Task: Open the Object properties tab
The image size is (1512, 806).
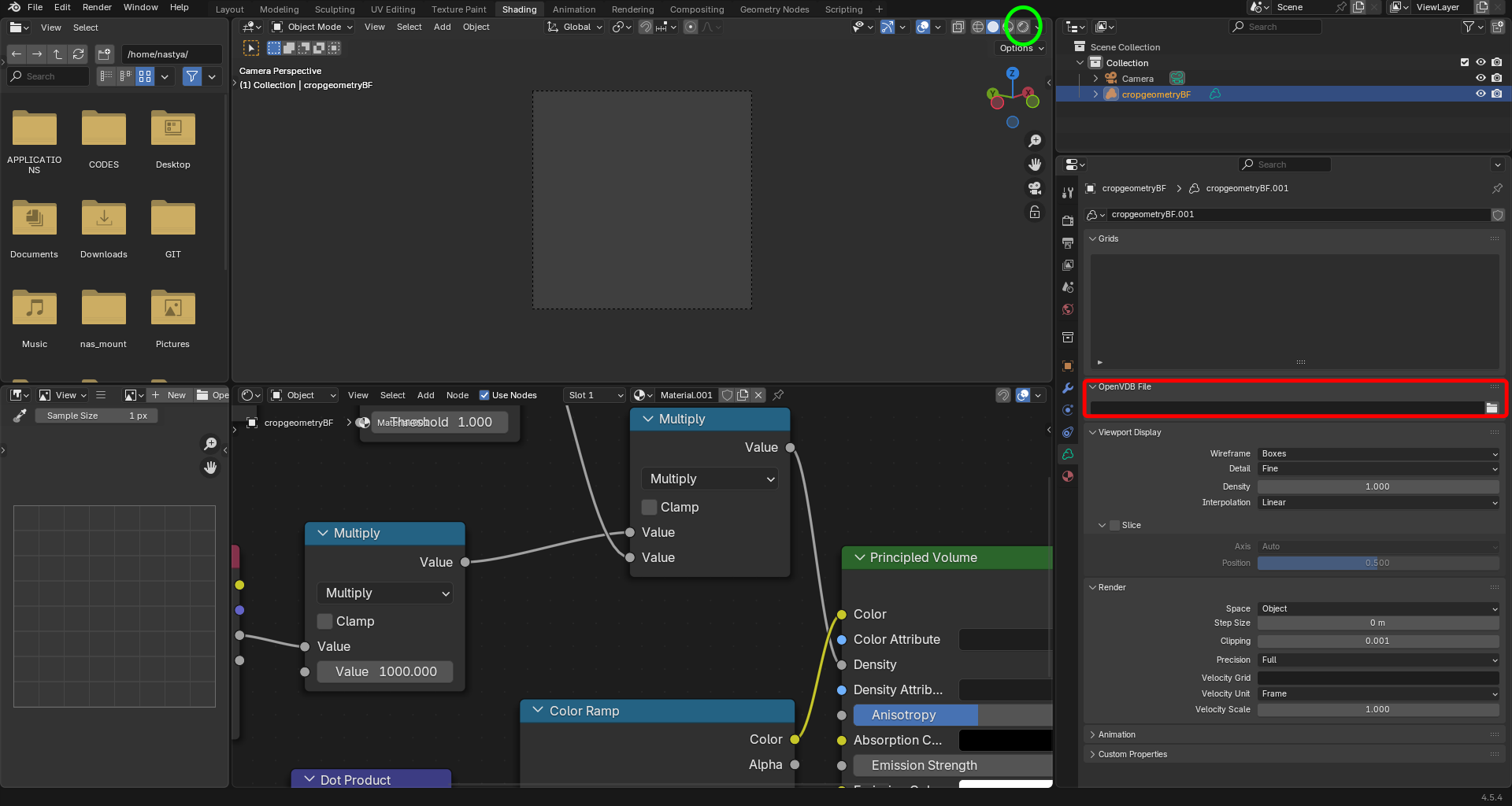Action: coord(1067,366)
